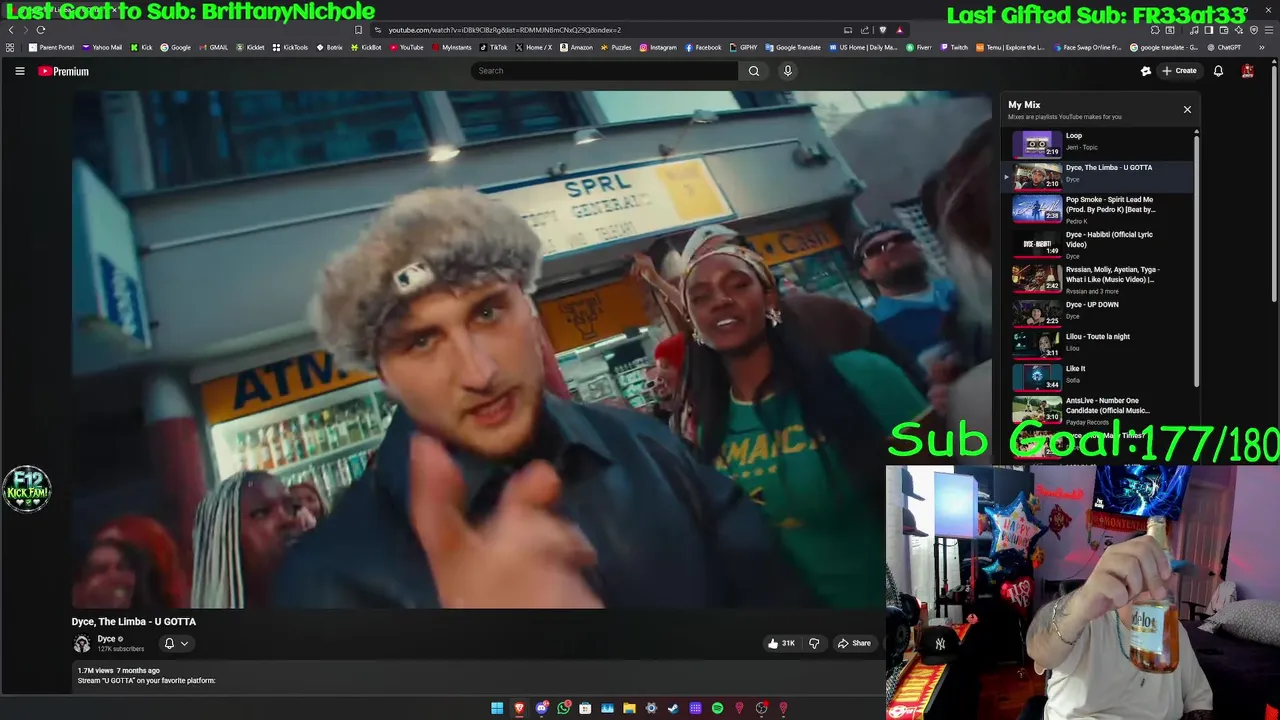This screenshot has height=720, width=1280.
Task: Click the My Mix playlist scrollbar
Action: tap(1196, 260)
